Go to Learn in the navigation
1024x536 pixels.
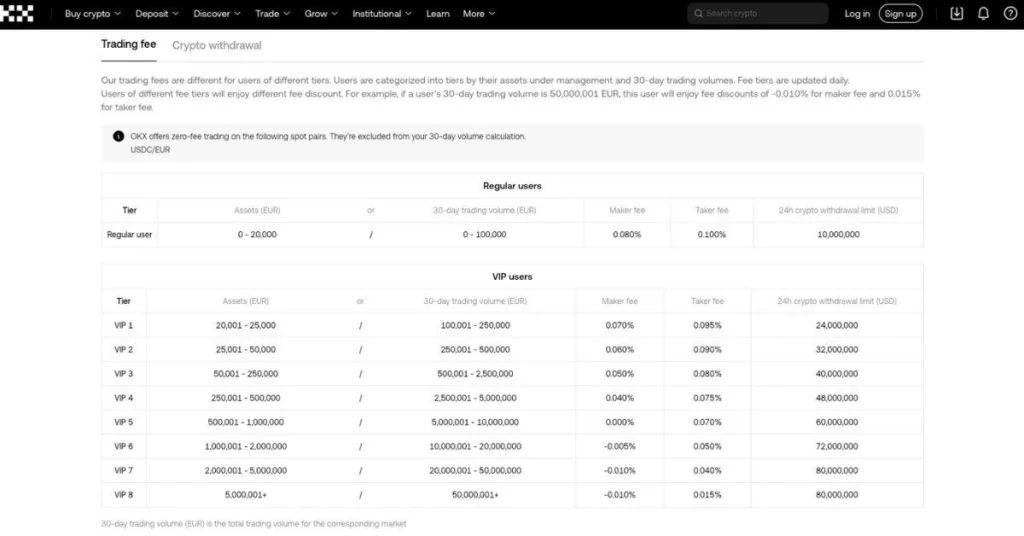pos(437,14)
